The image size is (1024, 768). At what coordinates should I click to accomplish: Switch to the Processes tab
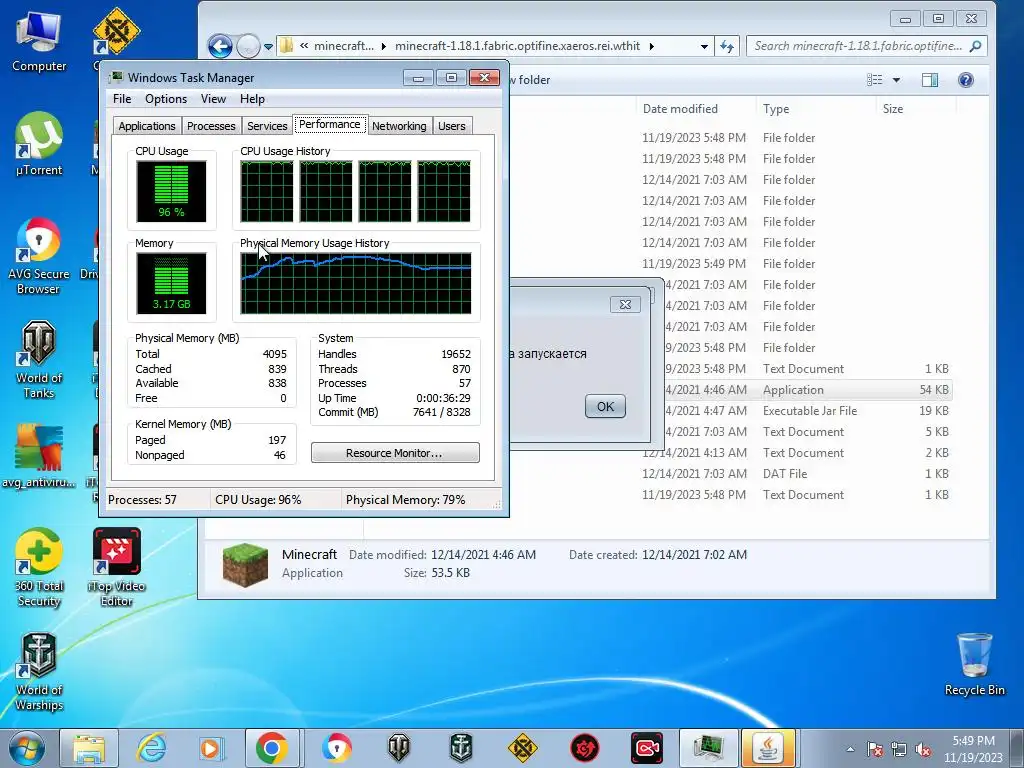coord(211,126)
